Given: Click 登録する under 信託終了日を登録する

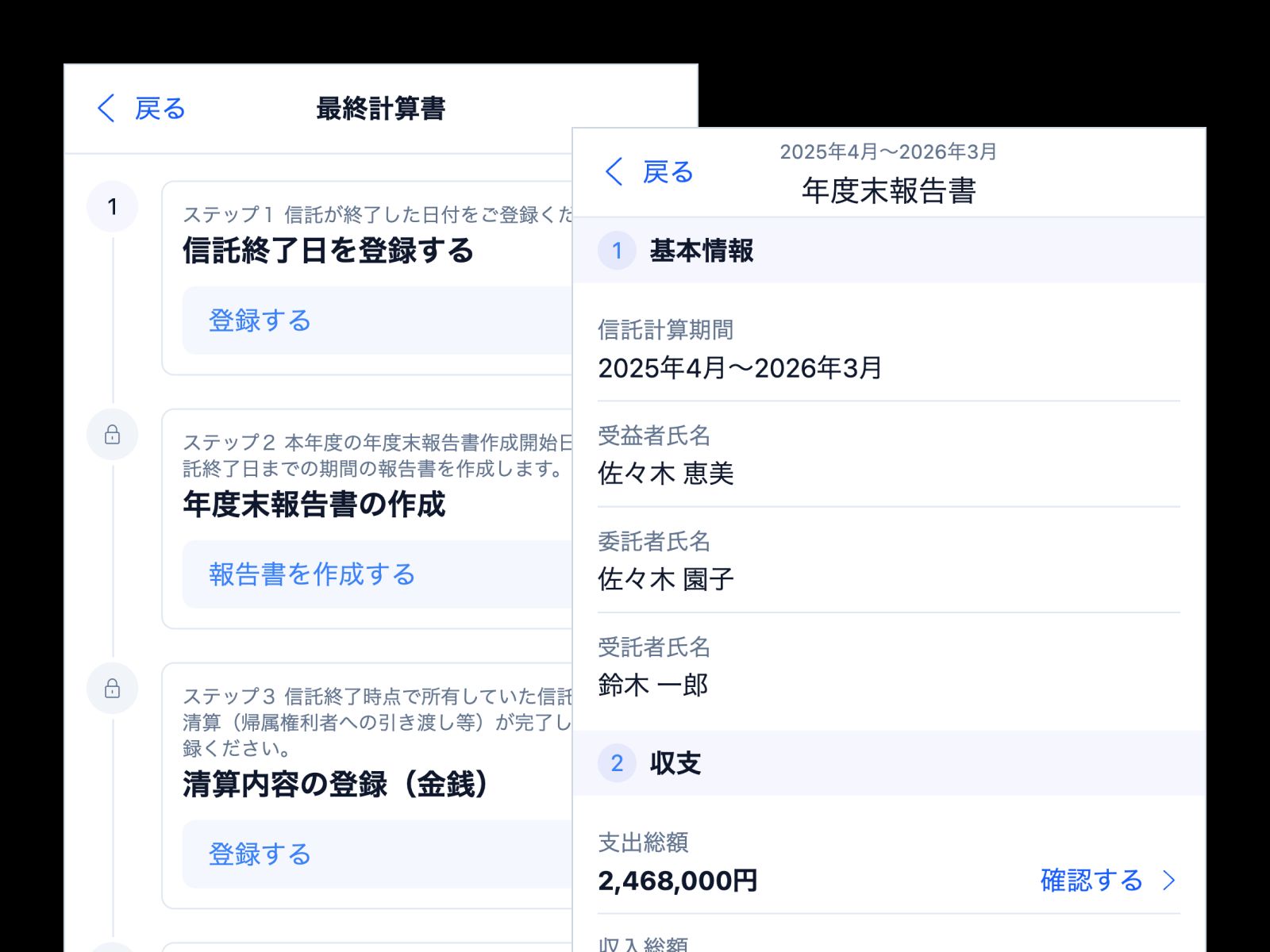Looking at the screenshot, I should [x=260, y=321].
